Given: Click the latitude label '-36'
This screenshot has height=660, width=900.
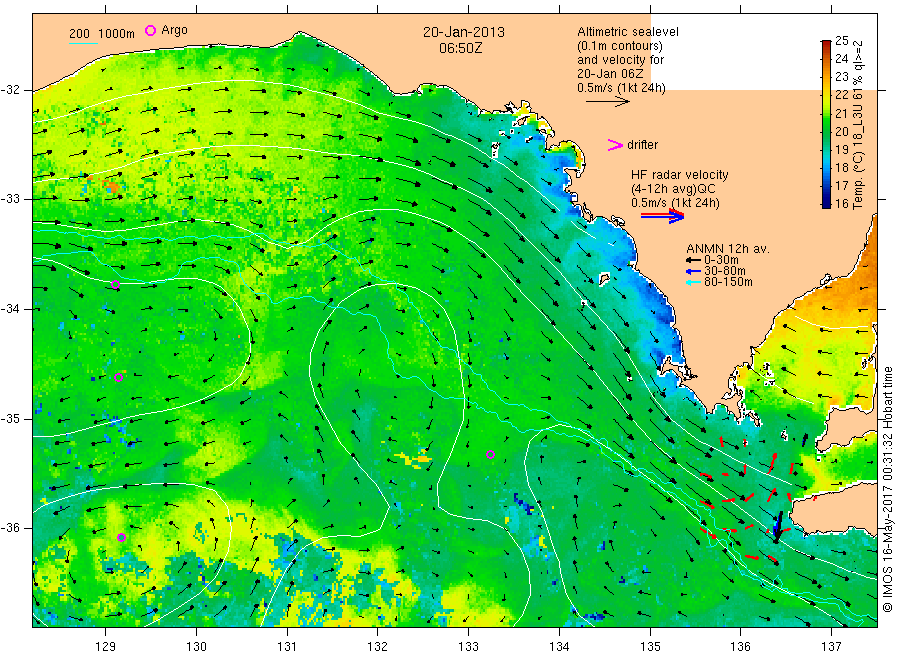Looking at the screenshot, I should click(10, 527).
